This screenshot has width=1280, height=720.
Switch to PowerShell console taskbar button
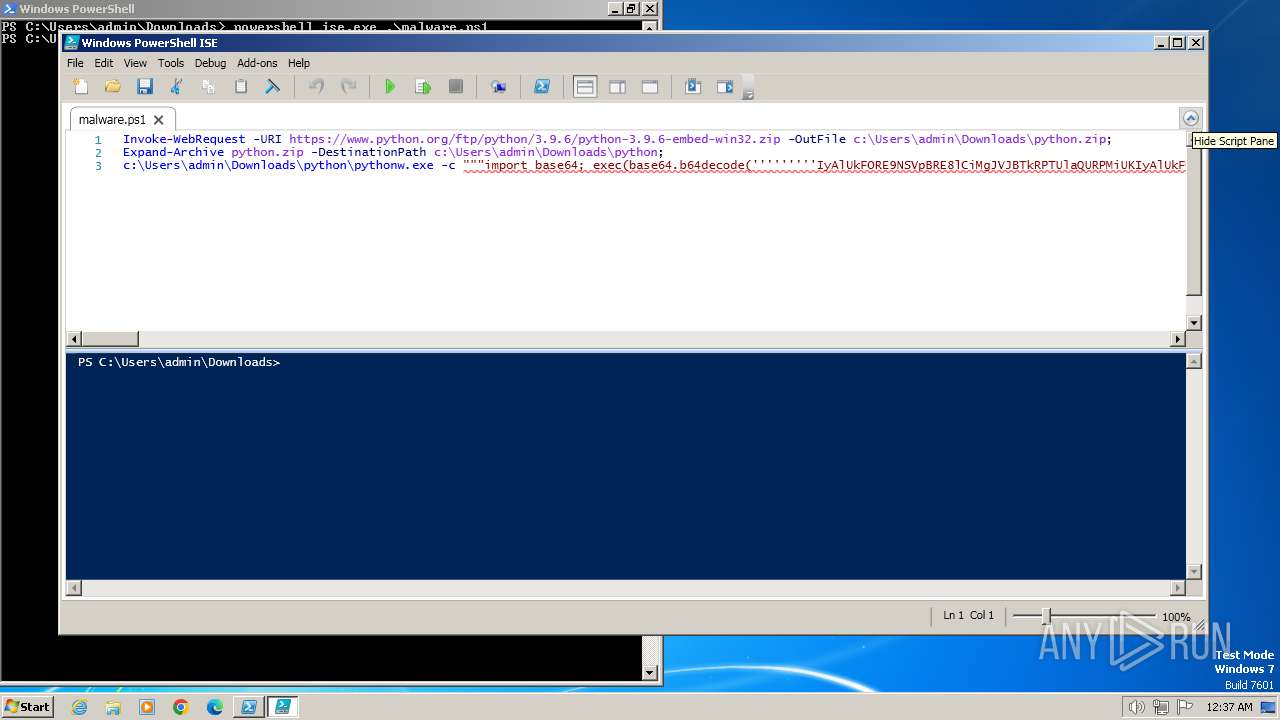248,707
